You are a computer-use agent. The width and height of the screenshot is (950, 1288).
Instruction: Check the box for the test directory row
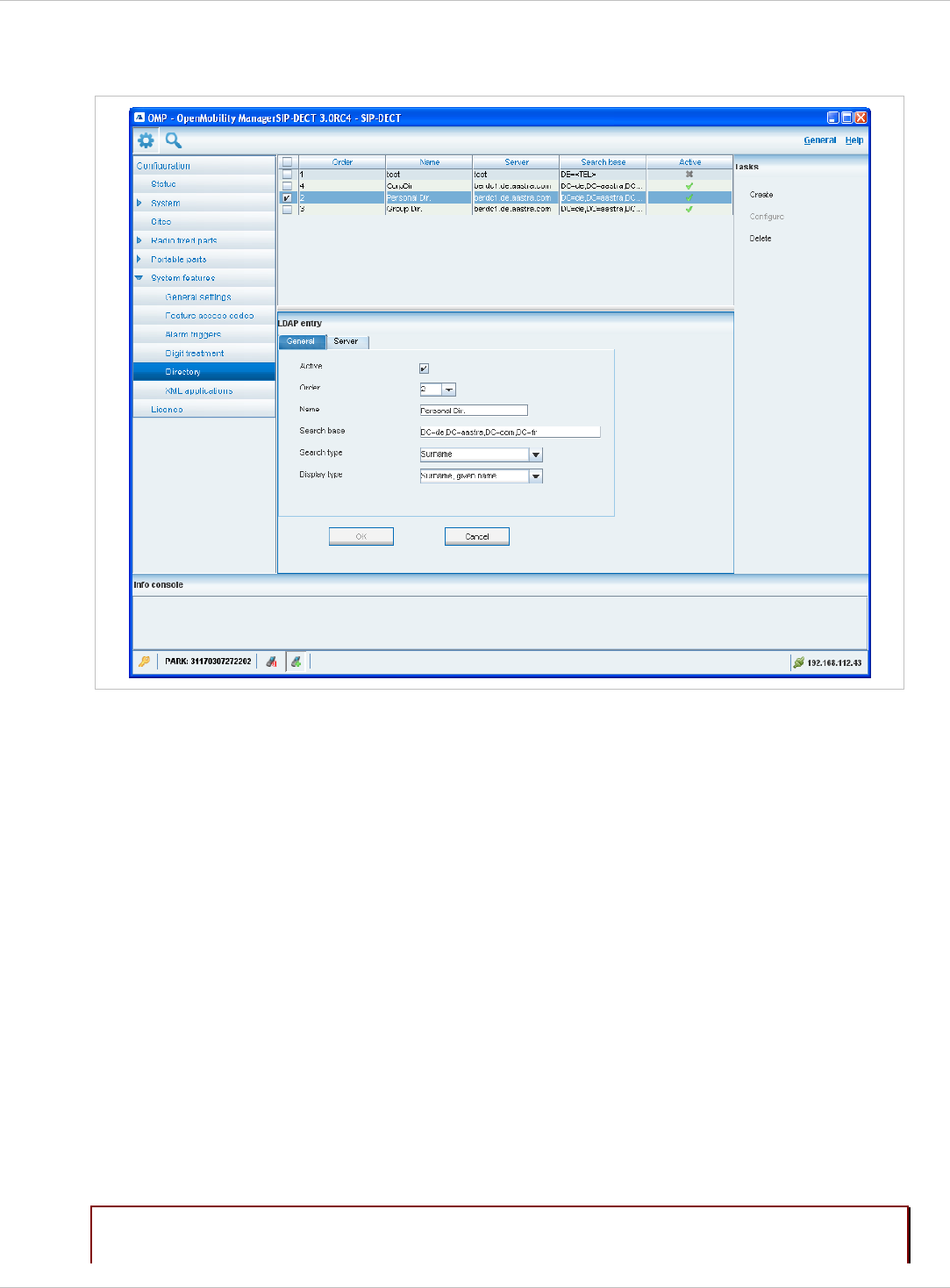tap(287, 175)
